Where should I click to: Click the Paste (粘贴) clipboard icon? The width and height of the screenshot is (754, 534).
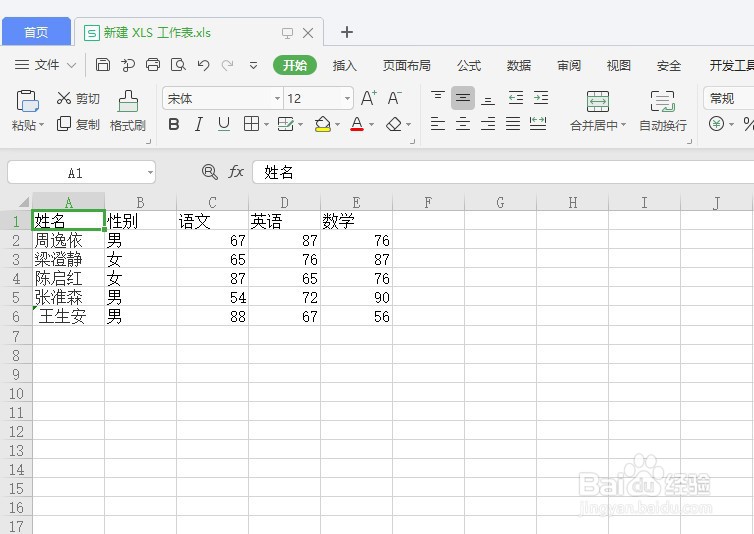27,101
